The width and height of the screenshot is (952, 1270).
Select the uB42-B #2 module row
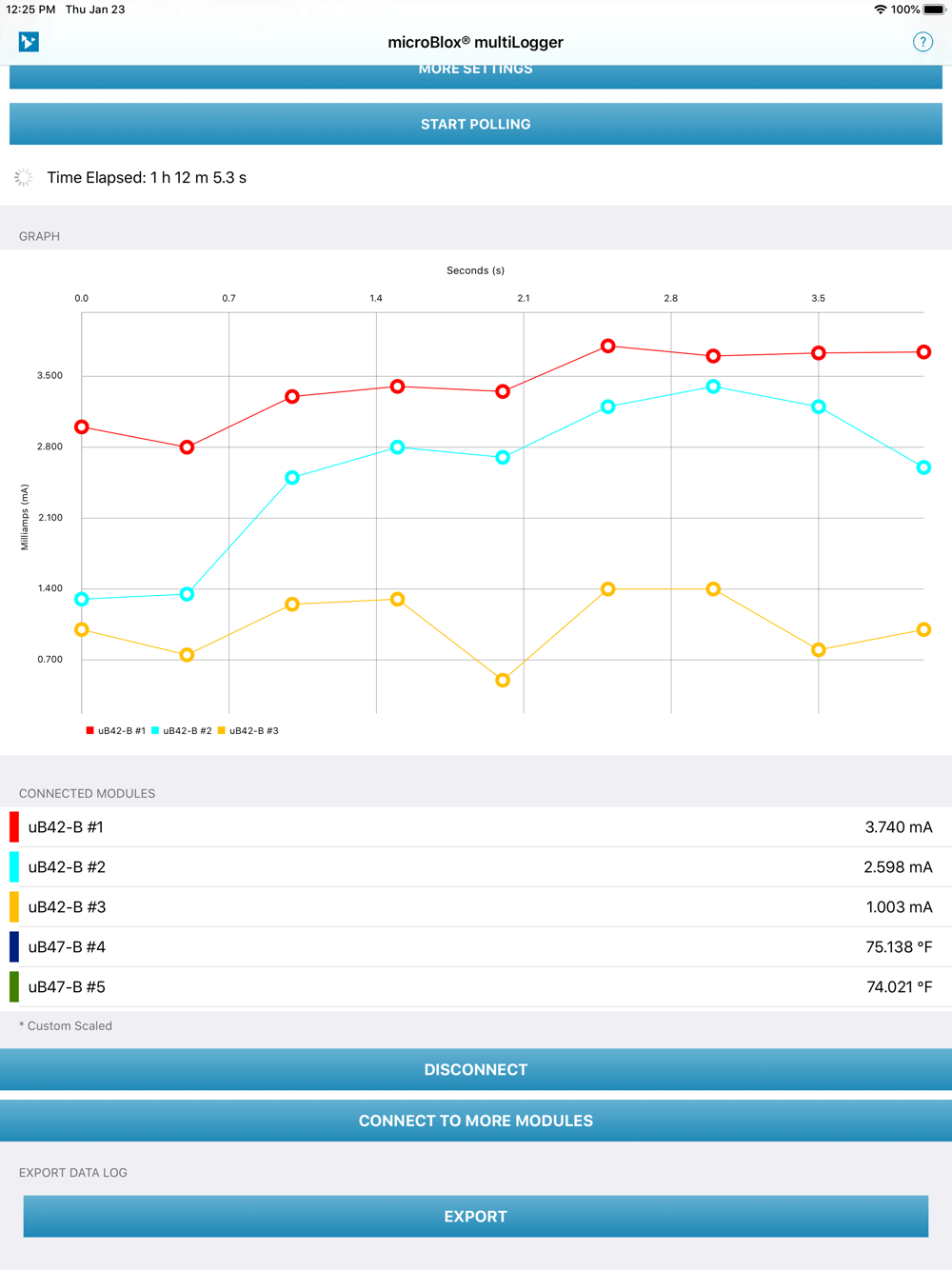coord(476,867)
